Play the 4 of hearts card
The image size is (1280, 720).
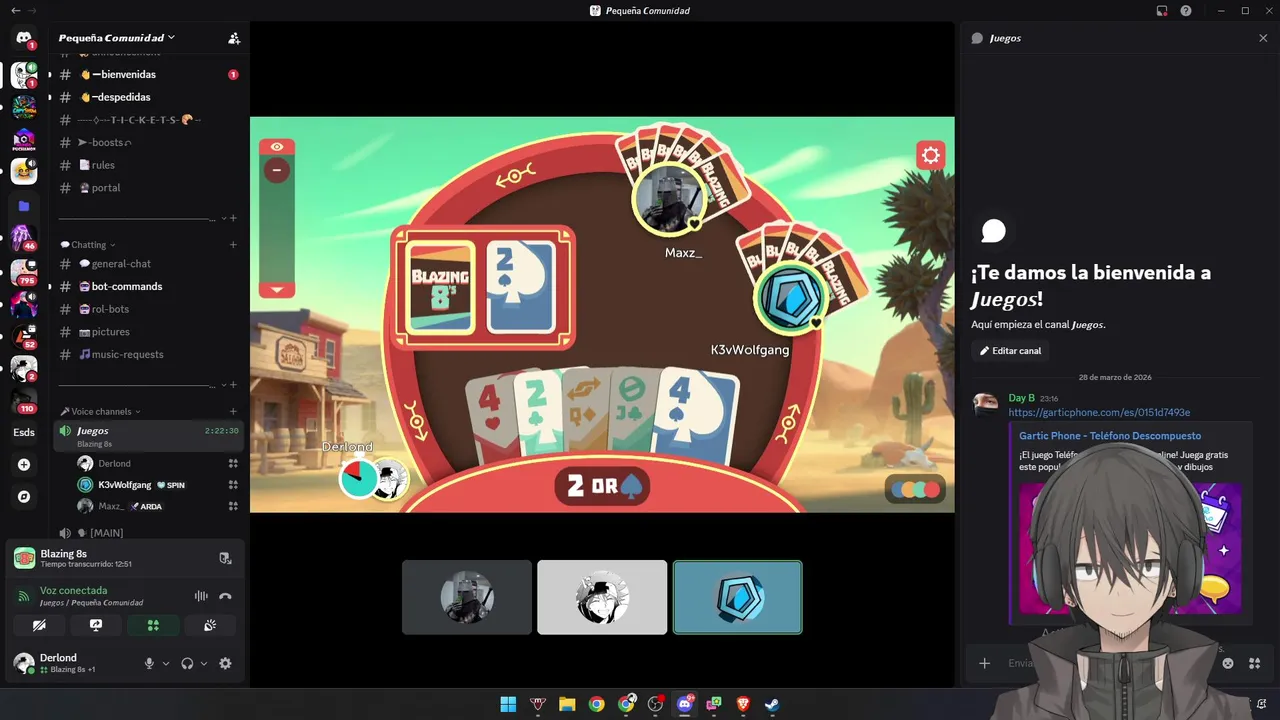pos(492,418)
